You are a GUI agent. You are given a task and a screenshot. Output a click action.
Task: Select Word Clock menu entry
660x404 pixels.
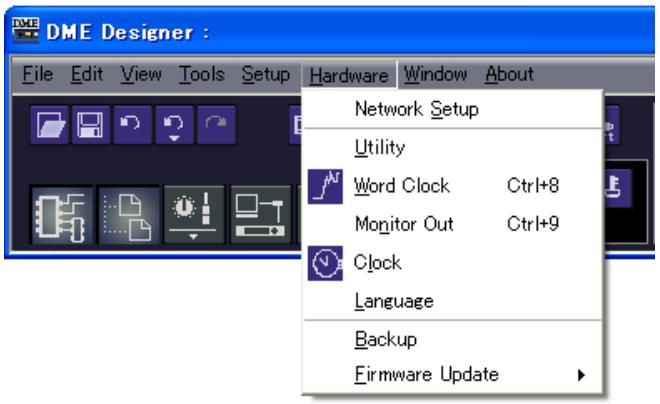tap(452, 186)
